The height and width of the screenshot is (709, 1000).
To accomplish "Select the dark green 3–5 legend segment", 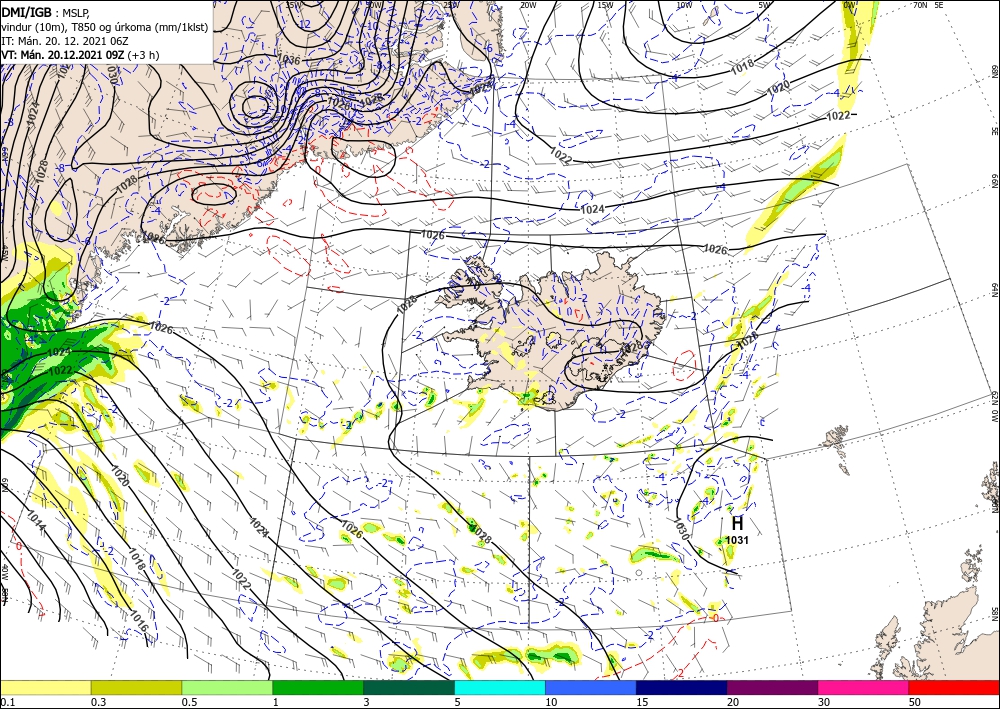I will (409, 687).
